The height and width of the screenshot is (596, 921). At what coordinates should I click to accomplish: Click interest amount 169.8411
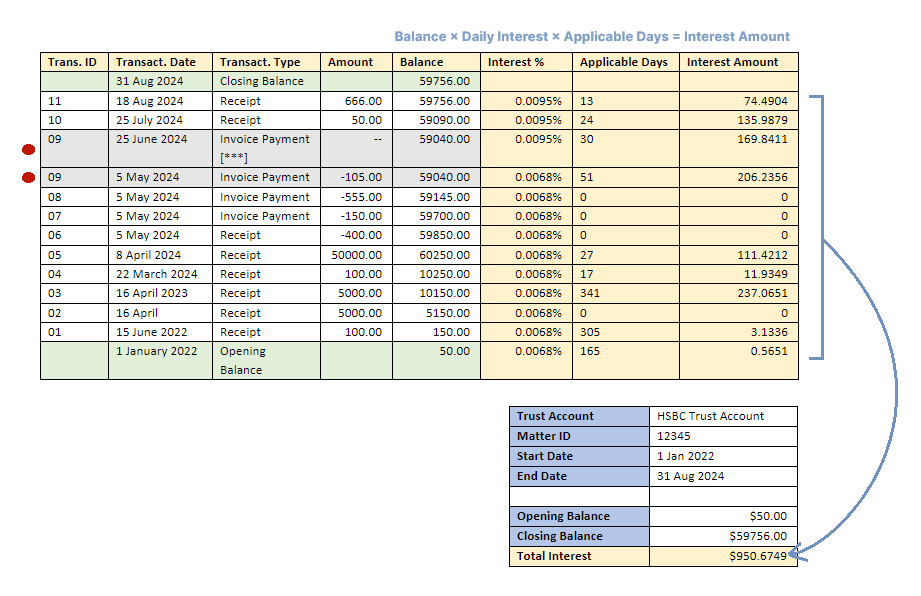tap(739, 149)
